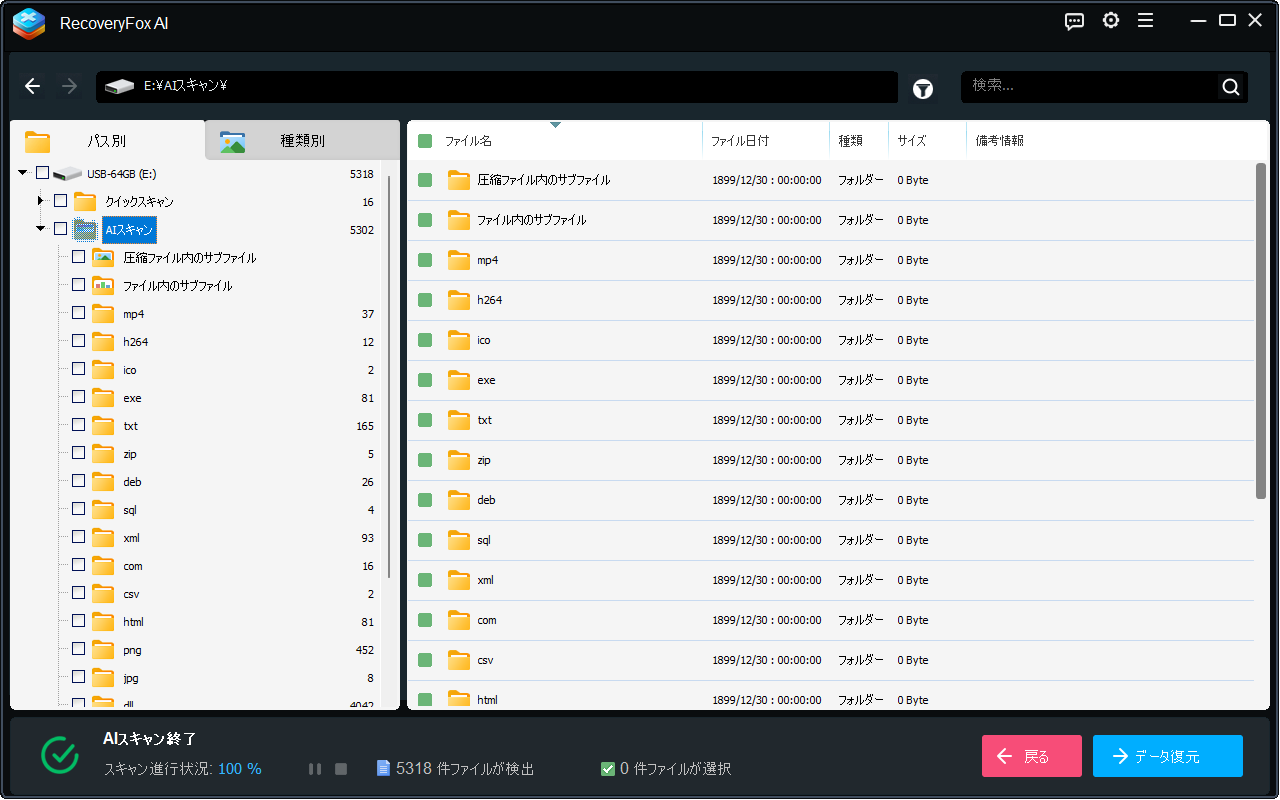Sort by the ファイル日付 column header
Screen dimensions: 1280x800
(x=766, y=141)
